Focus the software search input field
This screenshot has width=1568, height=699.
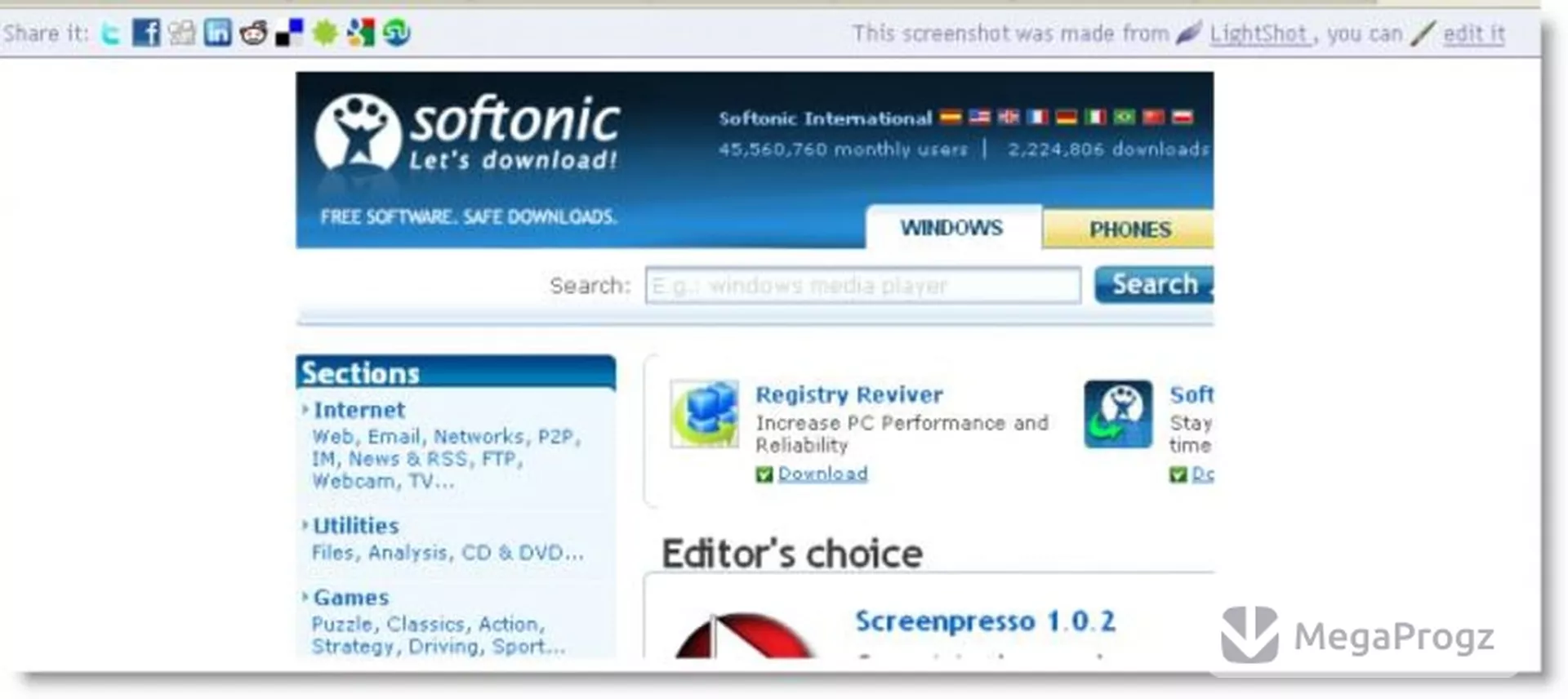[x=863, y=285]
